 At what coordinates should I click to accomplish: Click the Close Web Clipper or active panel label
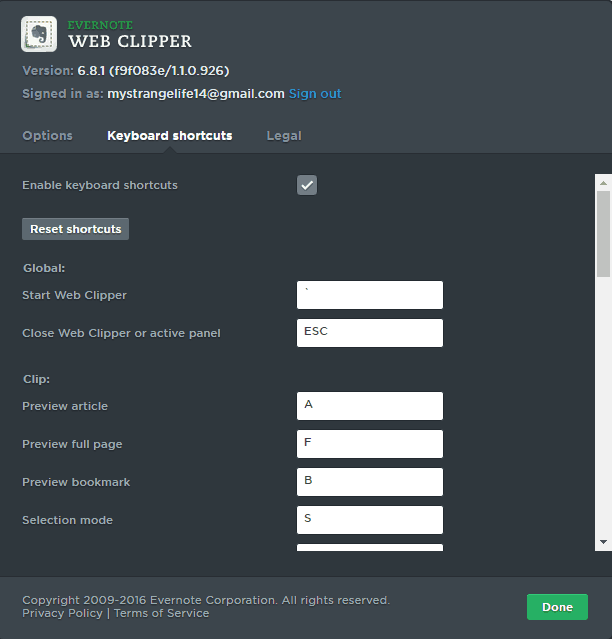(121, 333)
